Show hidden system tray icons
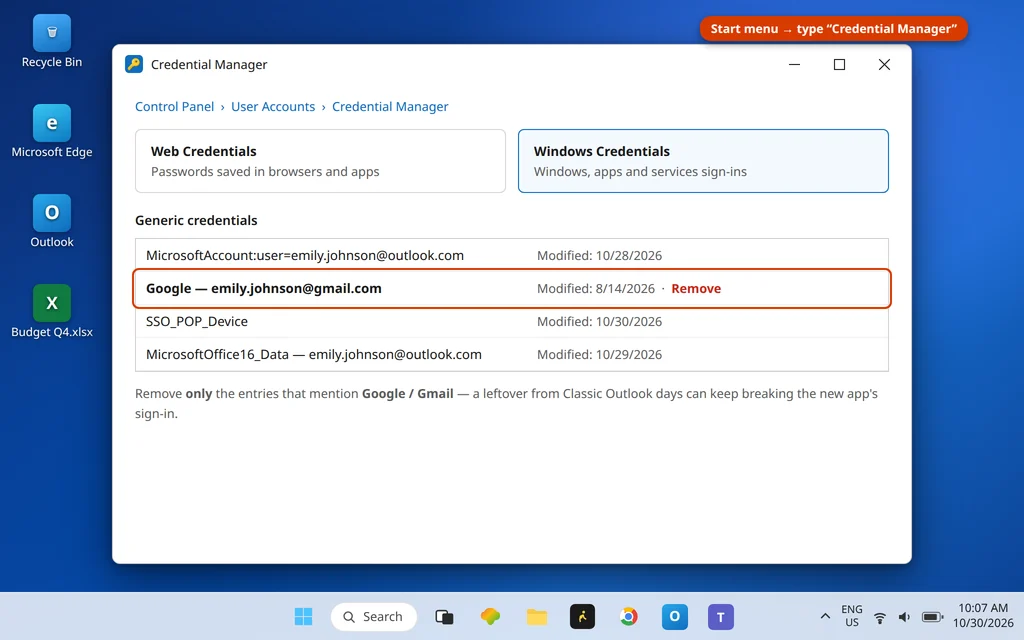Viewport: 1024px width, 640px height. [x=825, y=616]
